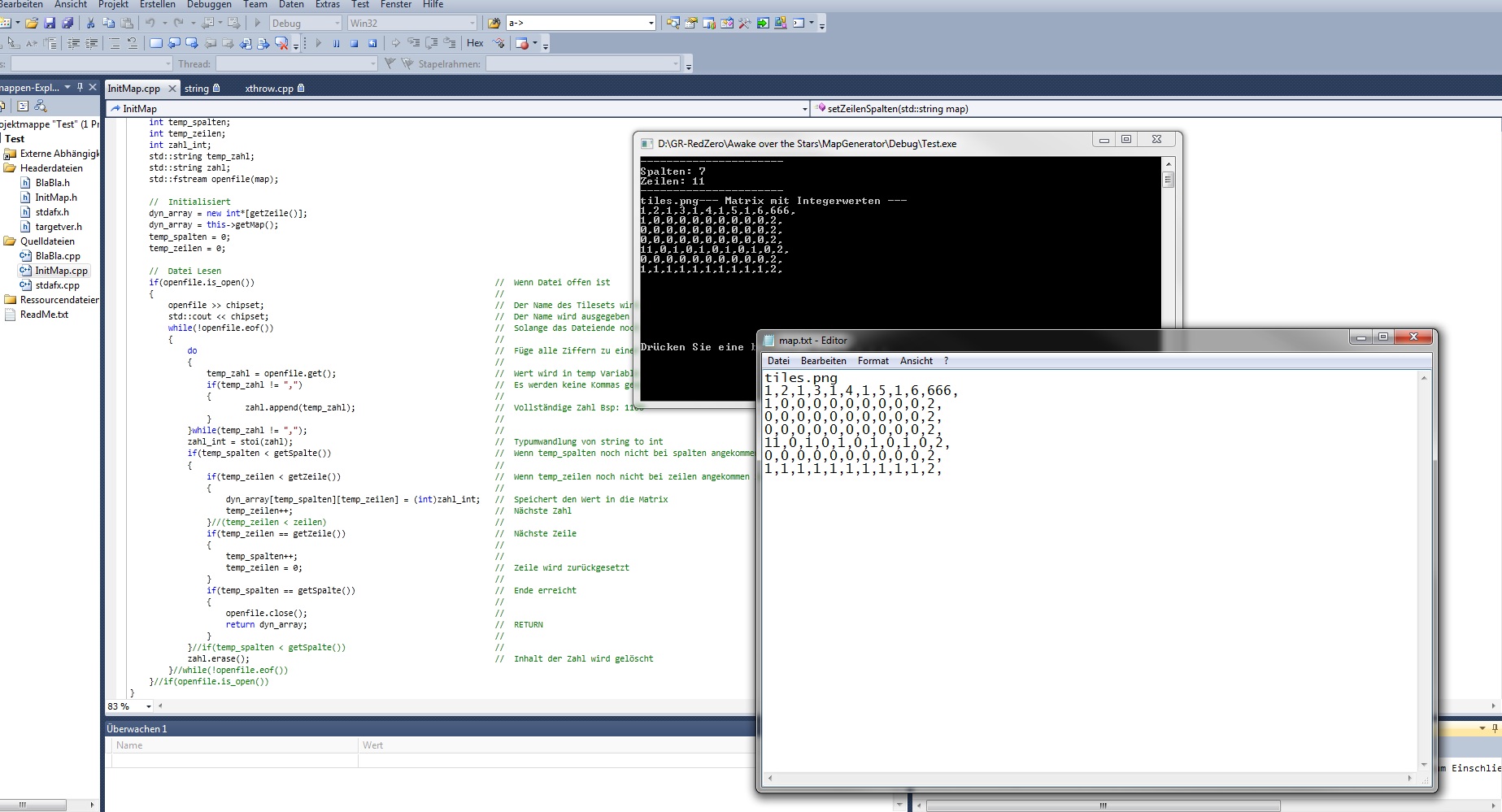Open Format menu in map.txt Editor
The height and width of the screenshot is (812, 1502).
click(873, 361)
